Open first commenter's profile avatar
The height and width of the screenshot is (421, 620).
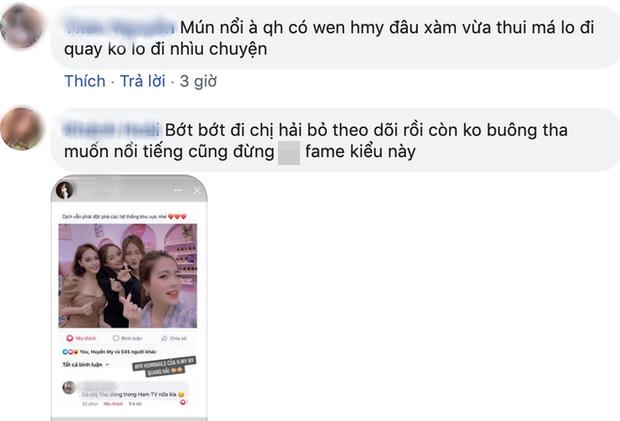[21, 26]
